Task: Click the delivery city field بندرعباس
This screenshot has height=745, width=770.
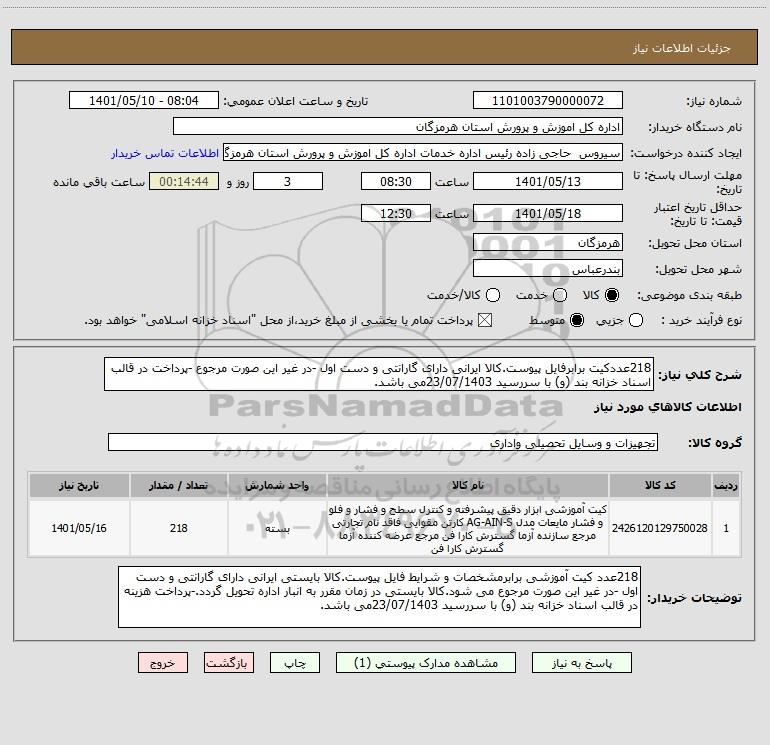Action: [548, 269]
